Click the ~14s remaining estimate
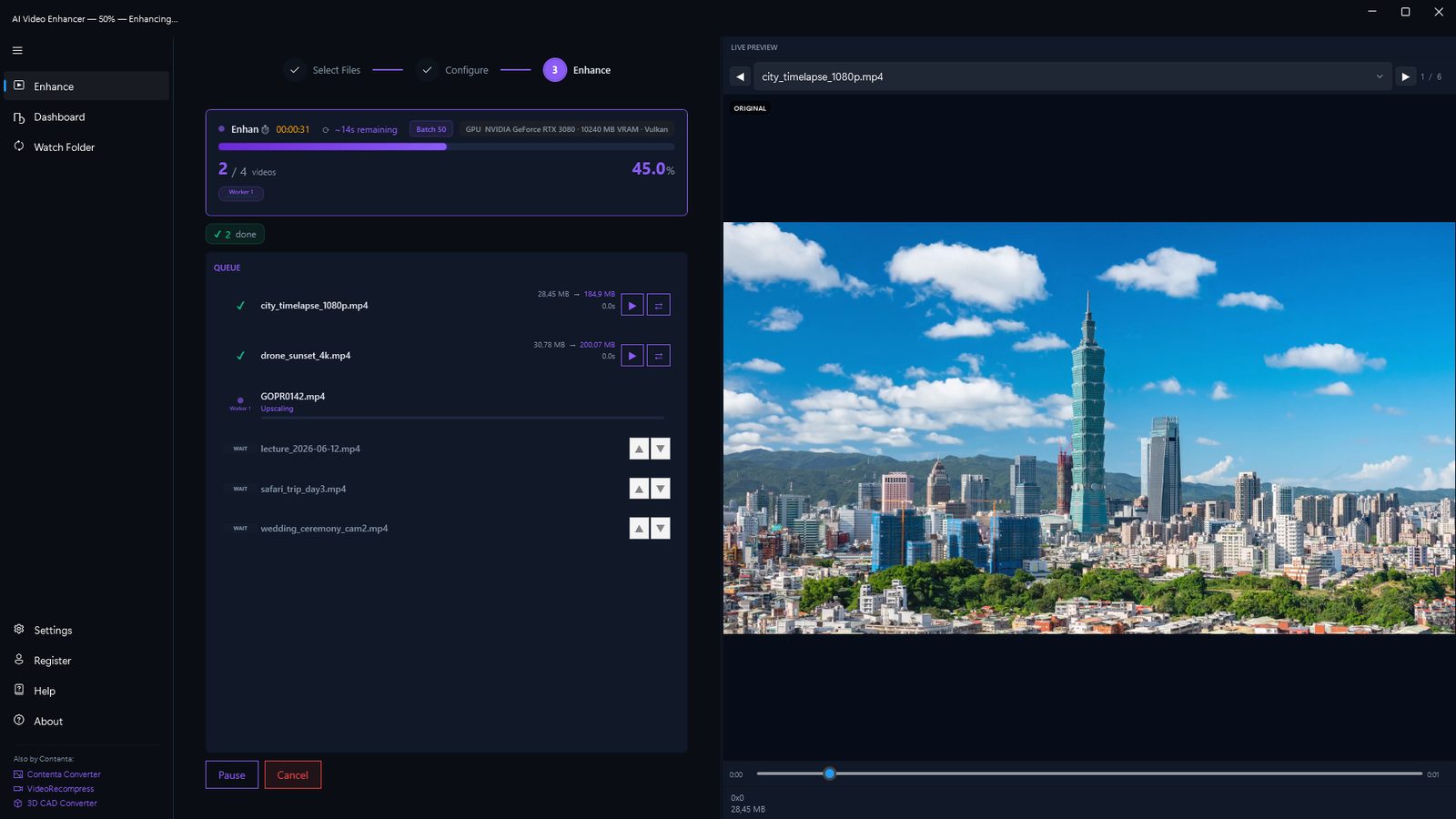The width and height of the screenshot is (1456, 819). click(x=359, y=129)
